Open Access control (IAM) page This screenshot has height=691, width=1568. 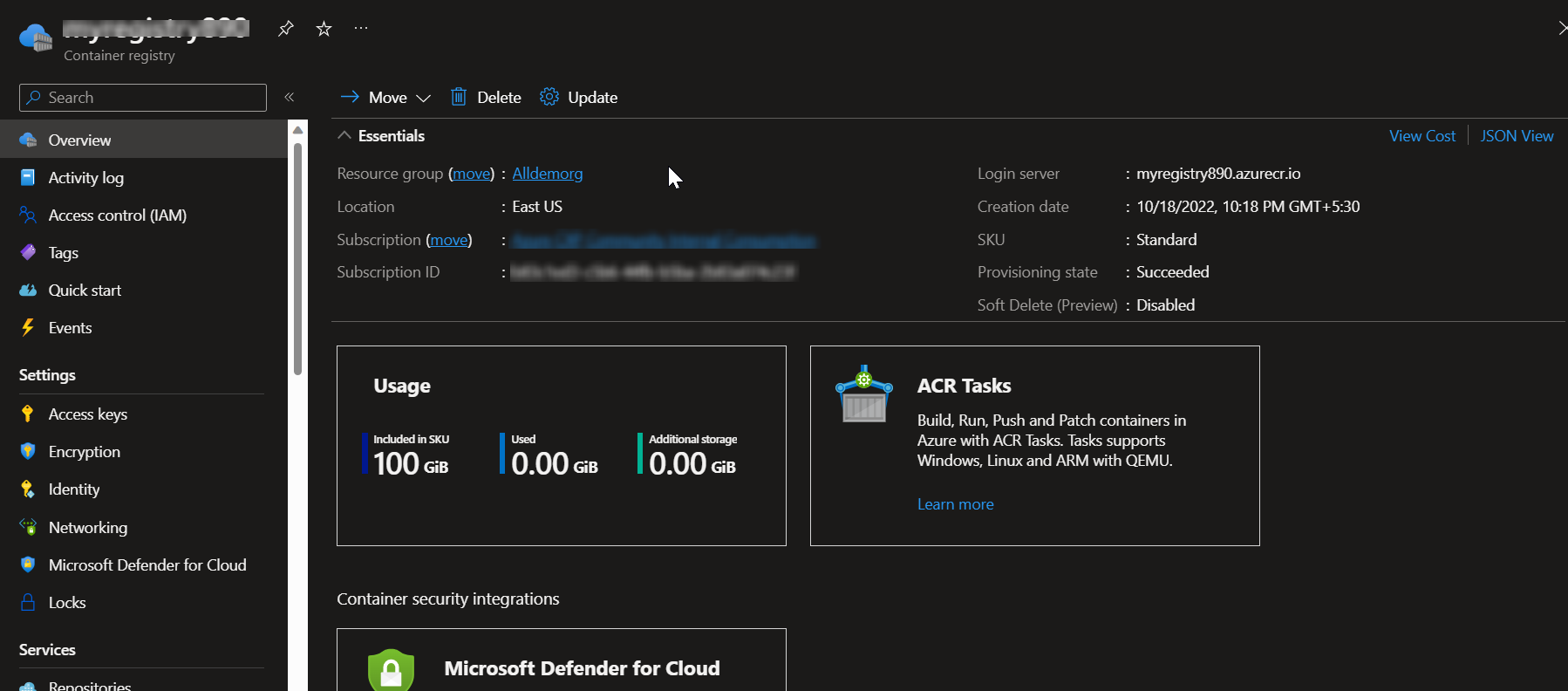pos(117,215)
